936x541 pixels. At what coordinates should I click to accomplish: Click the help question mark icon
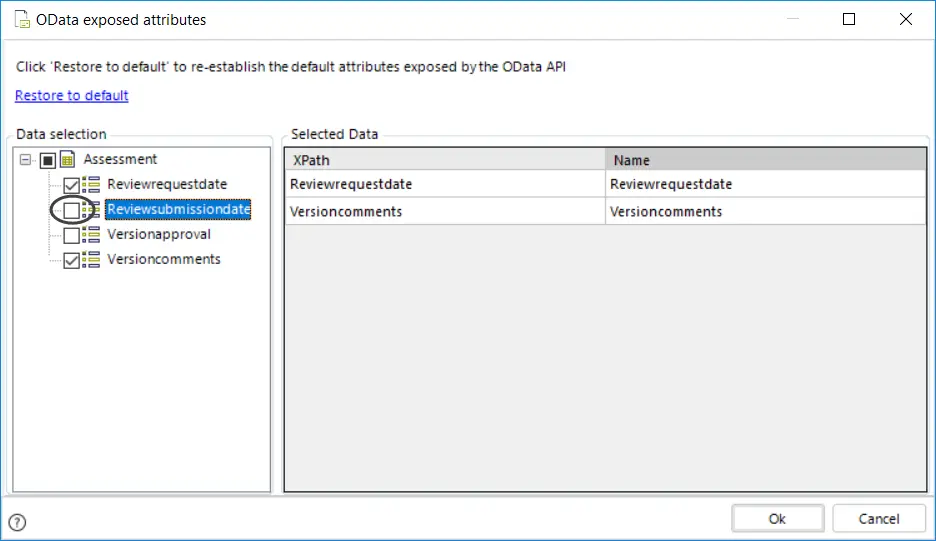point(17,522)
